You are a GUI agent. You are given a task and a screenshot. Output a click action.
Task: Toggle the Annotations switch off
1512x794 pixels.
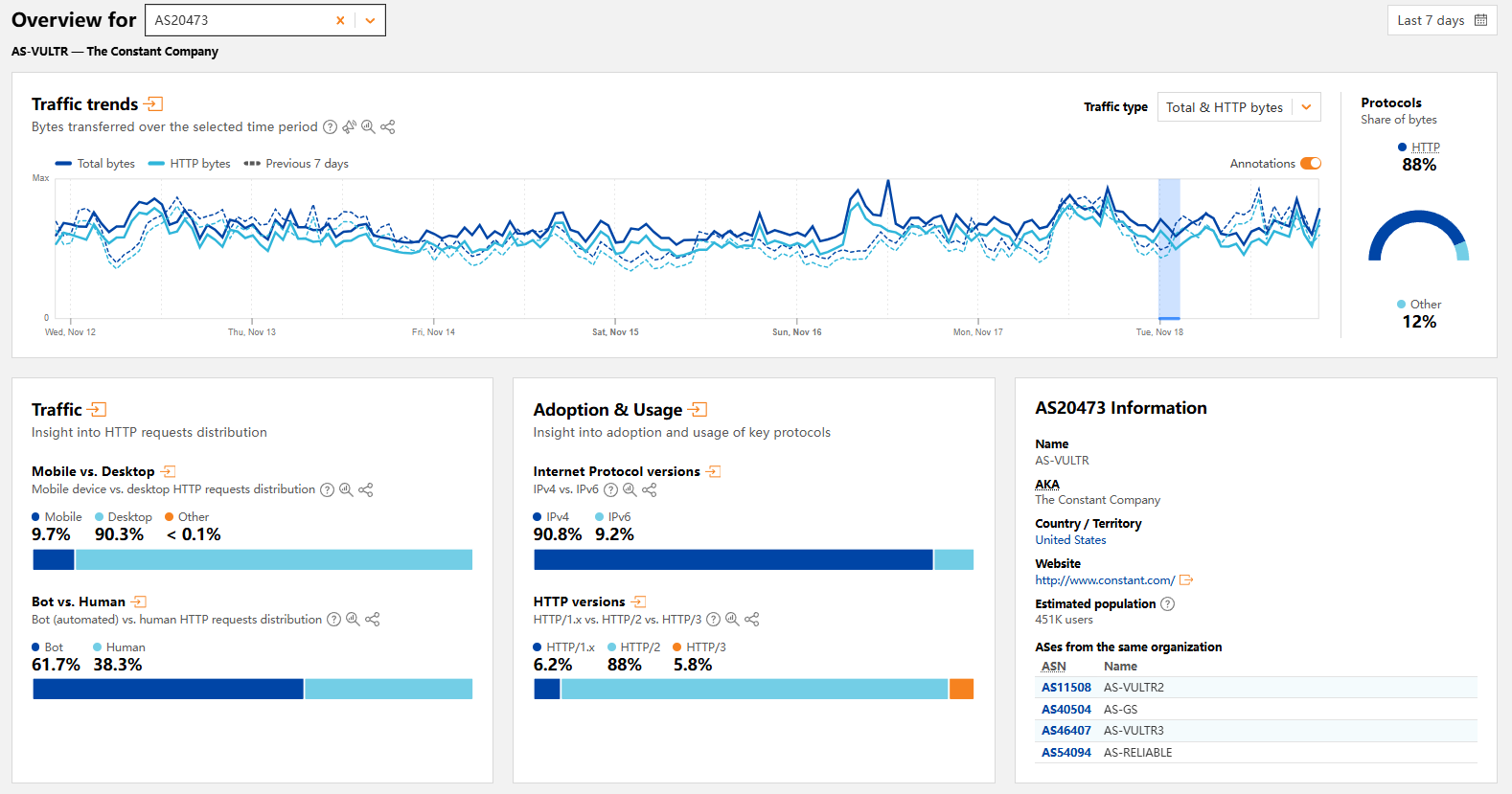tap(1310, 164)
